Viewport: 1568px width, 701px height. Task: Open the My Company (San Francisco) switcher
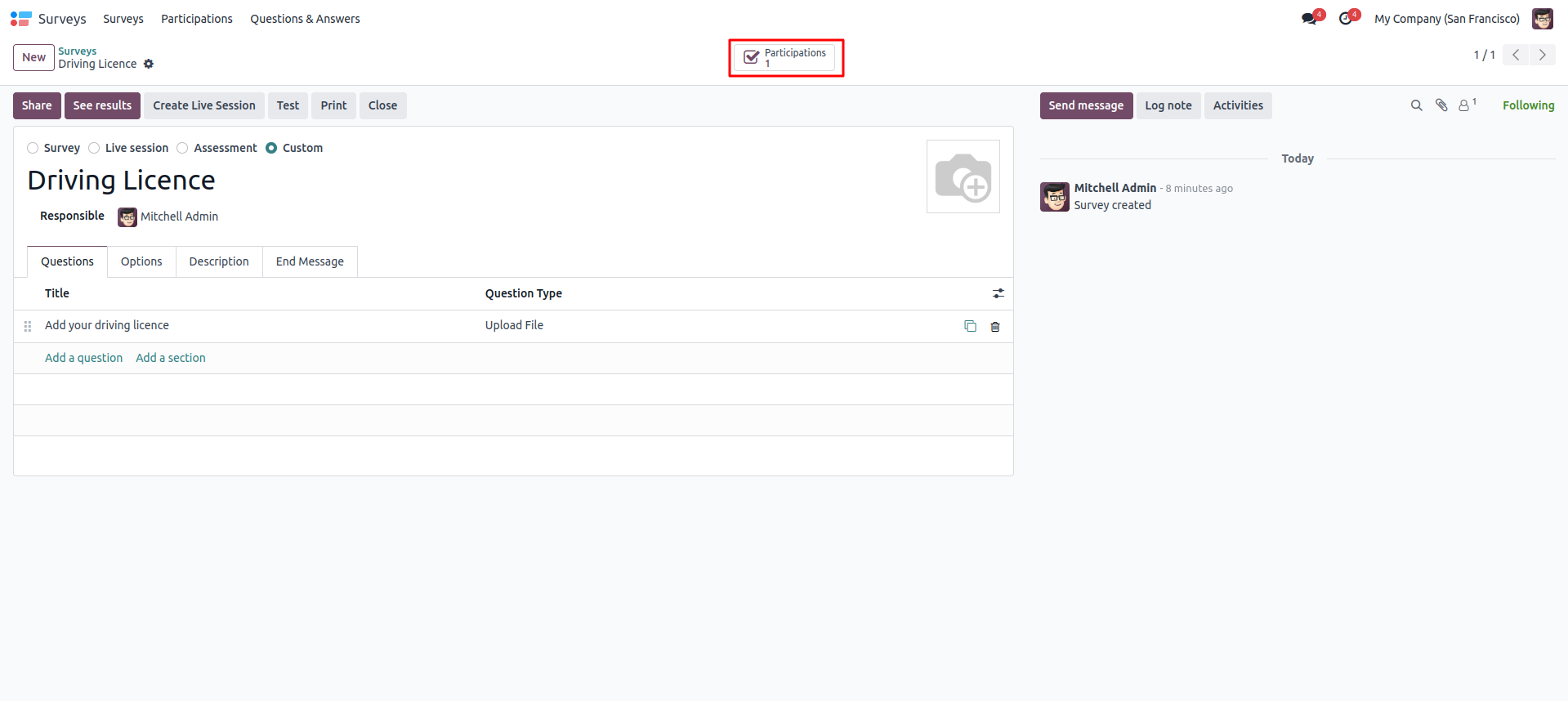pos(1446,19)
